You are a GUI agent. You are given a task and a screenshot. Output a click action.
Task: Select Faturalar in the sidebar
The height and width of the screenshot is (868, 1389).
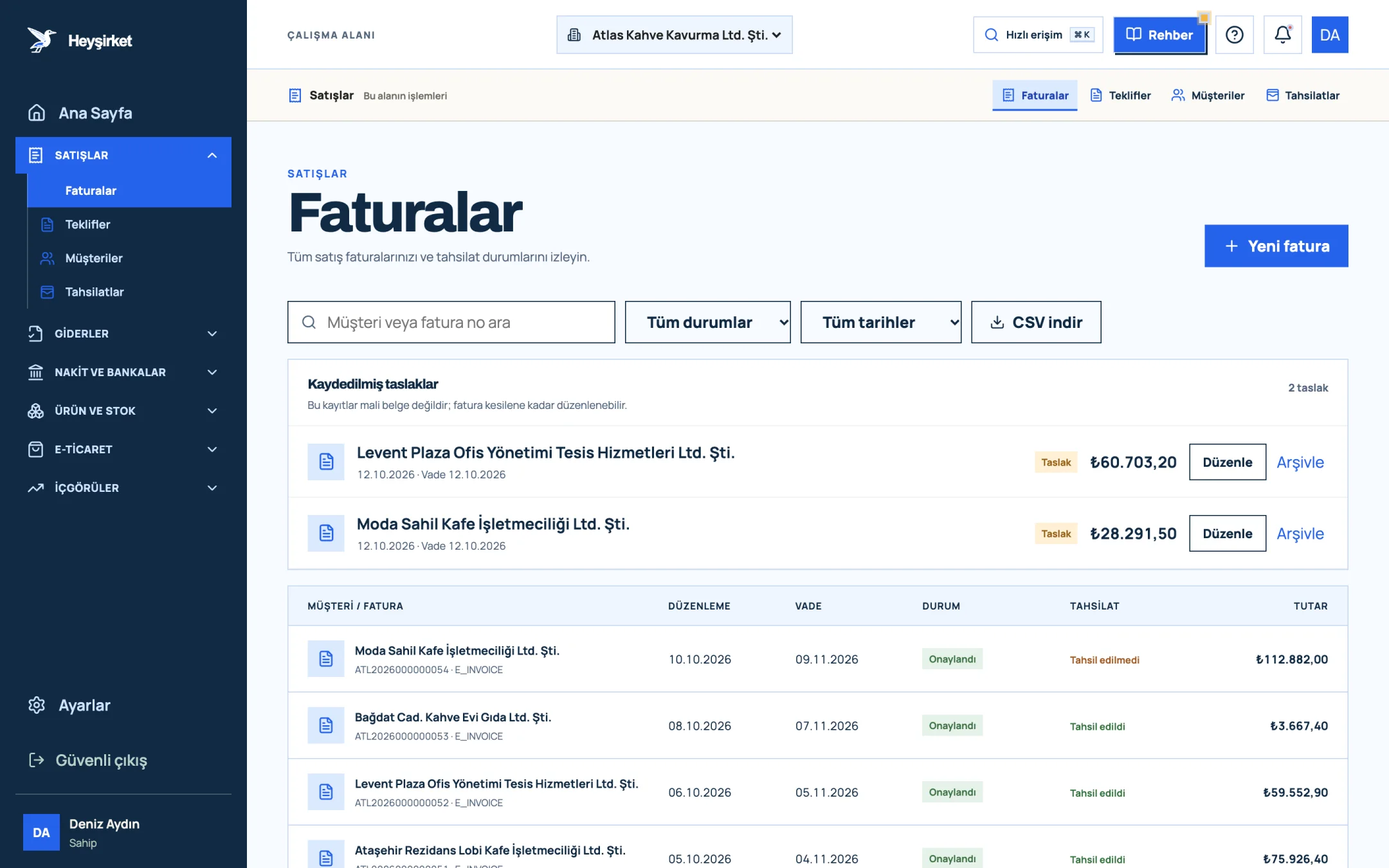coord(129,190)
